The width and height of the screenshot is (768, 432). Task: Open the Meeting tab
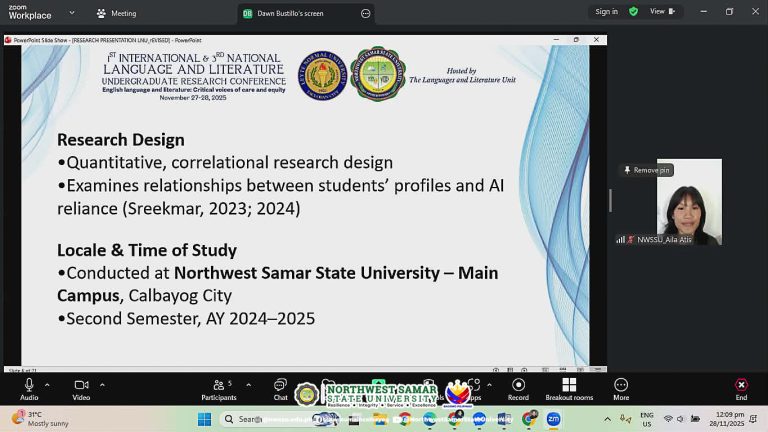[x=117, y=13]
